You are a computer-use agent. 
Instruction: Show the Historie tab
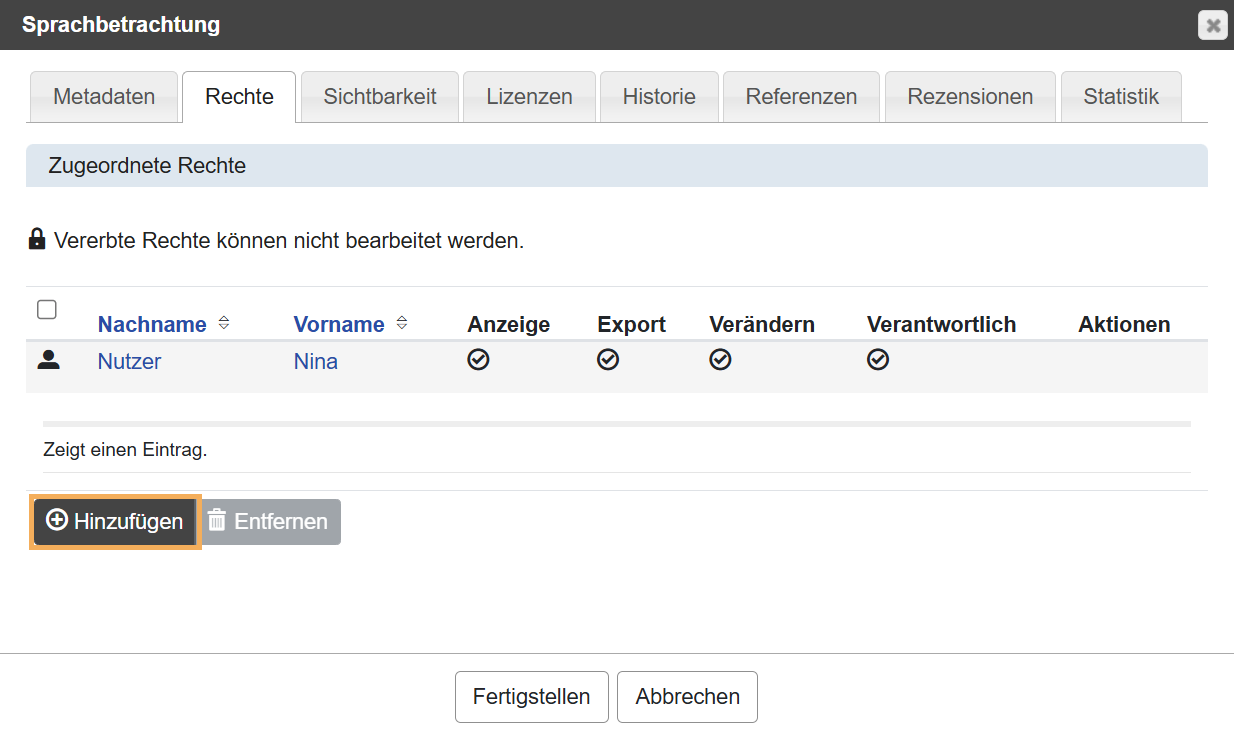pyautogui.click(x=659, y=97)
